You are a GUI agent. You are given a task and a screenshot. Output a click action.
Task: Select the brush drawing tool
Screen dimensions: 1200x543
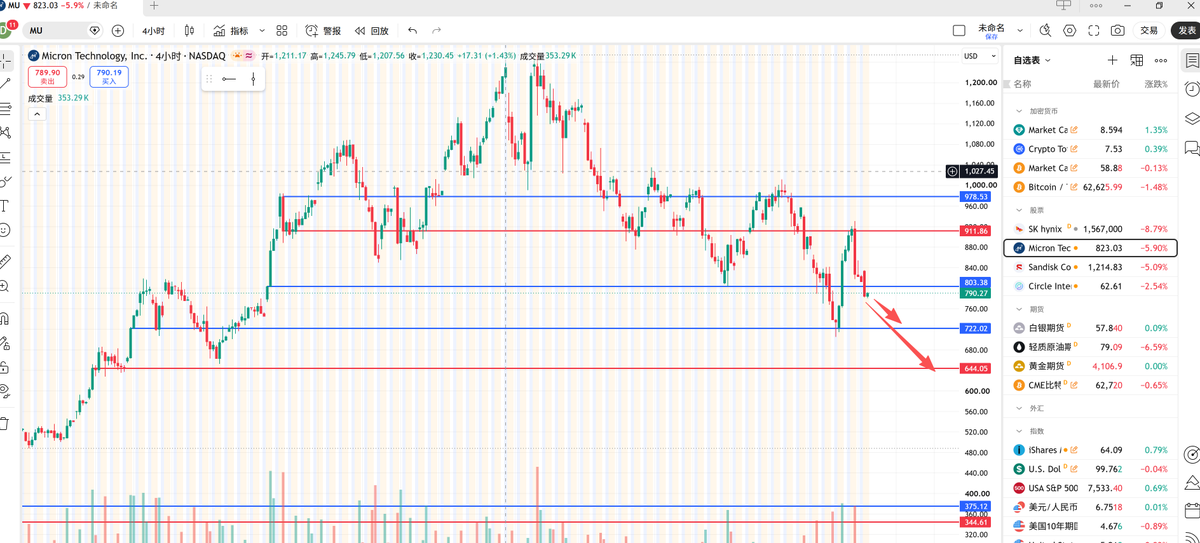(6, 181)
